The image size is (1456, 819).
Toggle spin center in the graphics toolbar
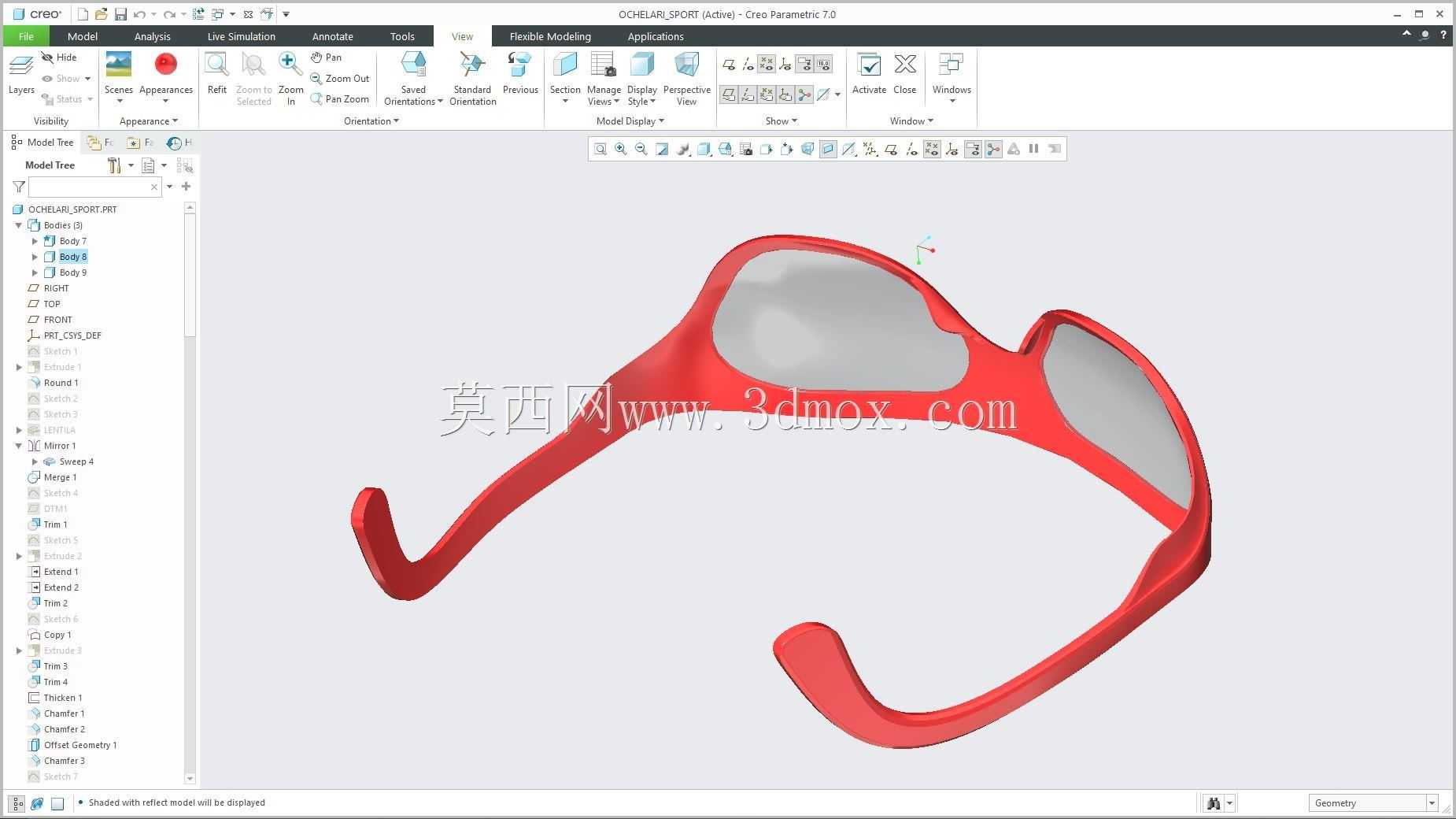click(x=993, y=149)
